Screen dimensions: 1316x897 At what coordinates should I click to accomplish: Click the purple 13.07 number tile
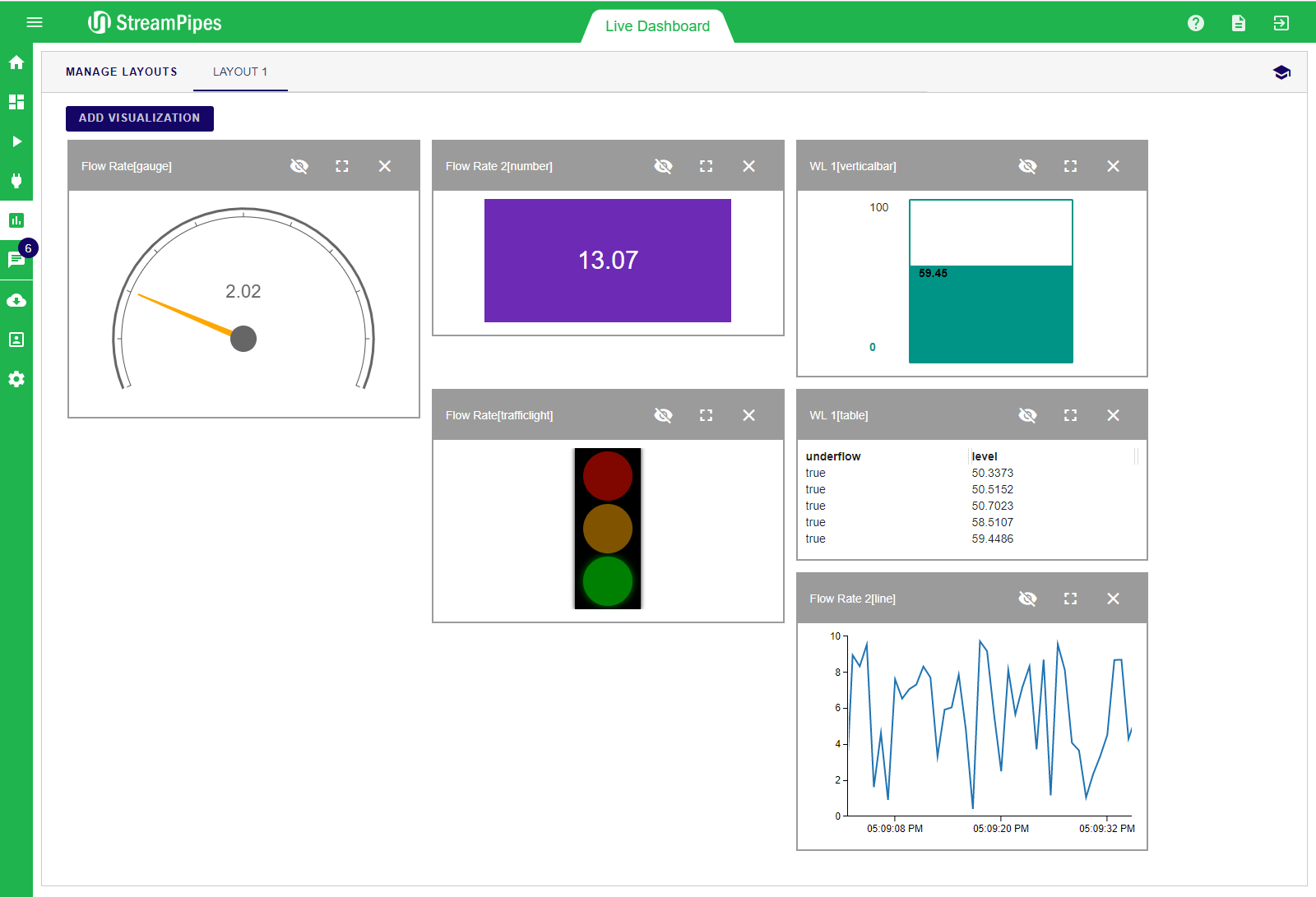tap(608, 261)
